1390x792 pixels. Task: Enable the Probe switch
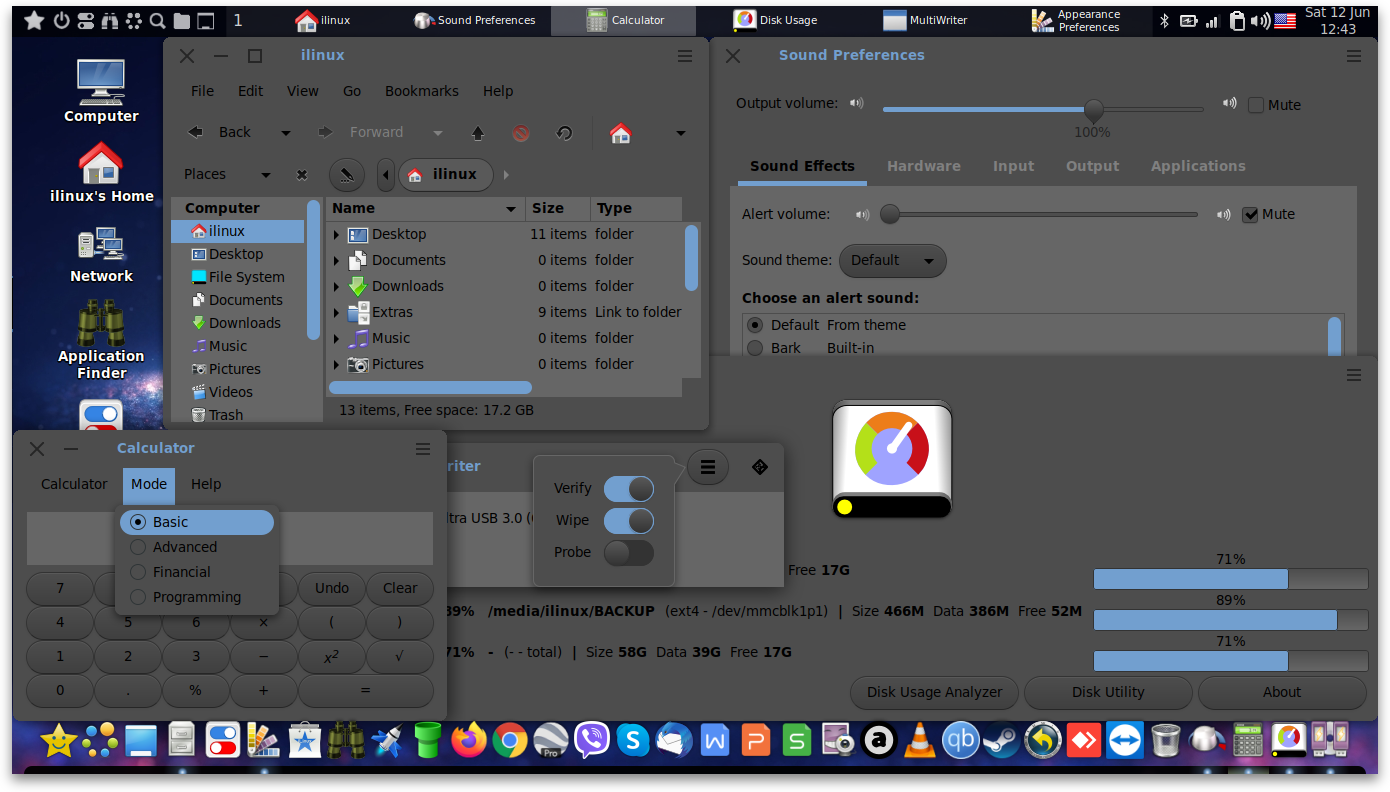point(629,552)
